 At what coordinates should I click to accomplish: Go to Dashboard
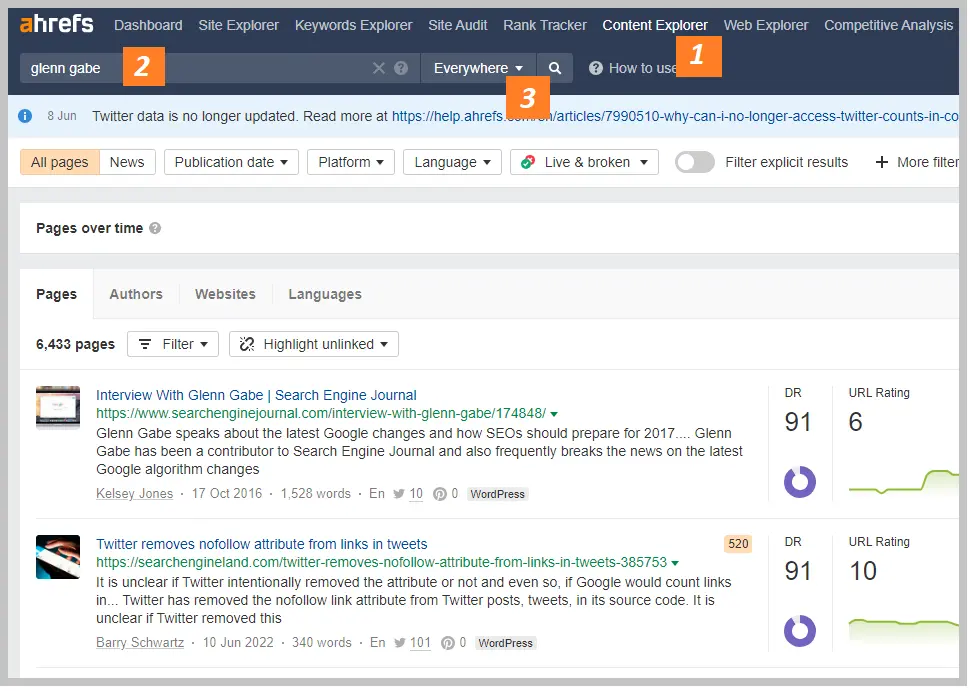pos(148,25)
